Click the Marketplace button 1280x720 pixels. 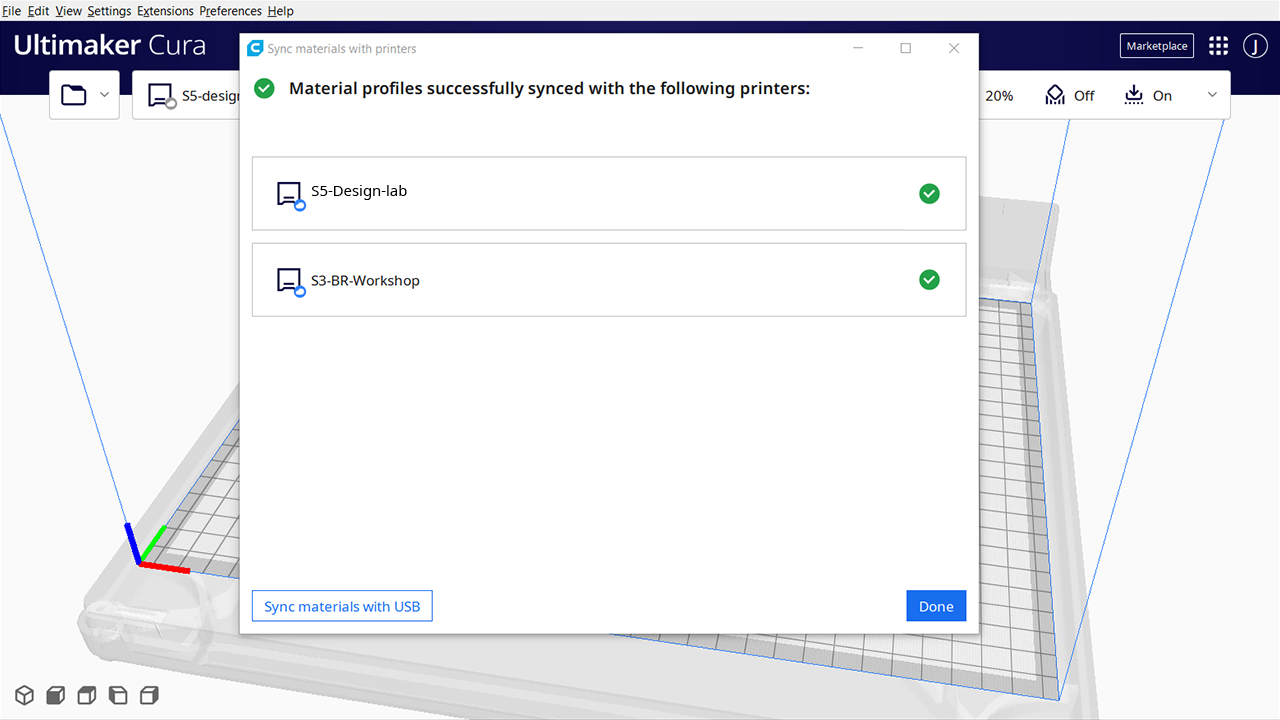coord(1157,46)
